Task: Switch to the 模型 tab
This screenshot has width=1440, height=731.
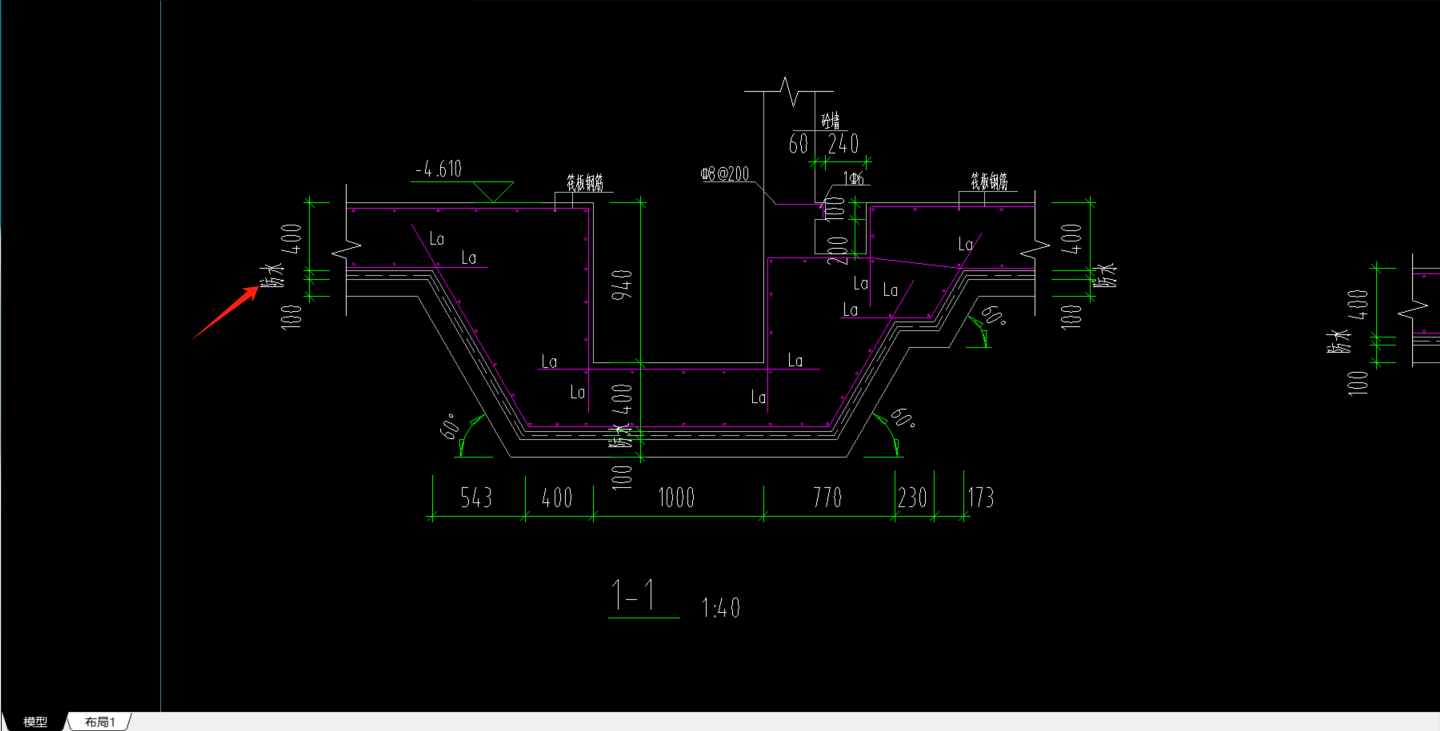Action: pyautogui.click(x=36, y=722)
